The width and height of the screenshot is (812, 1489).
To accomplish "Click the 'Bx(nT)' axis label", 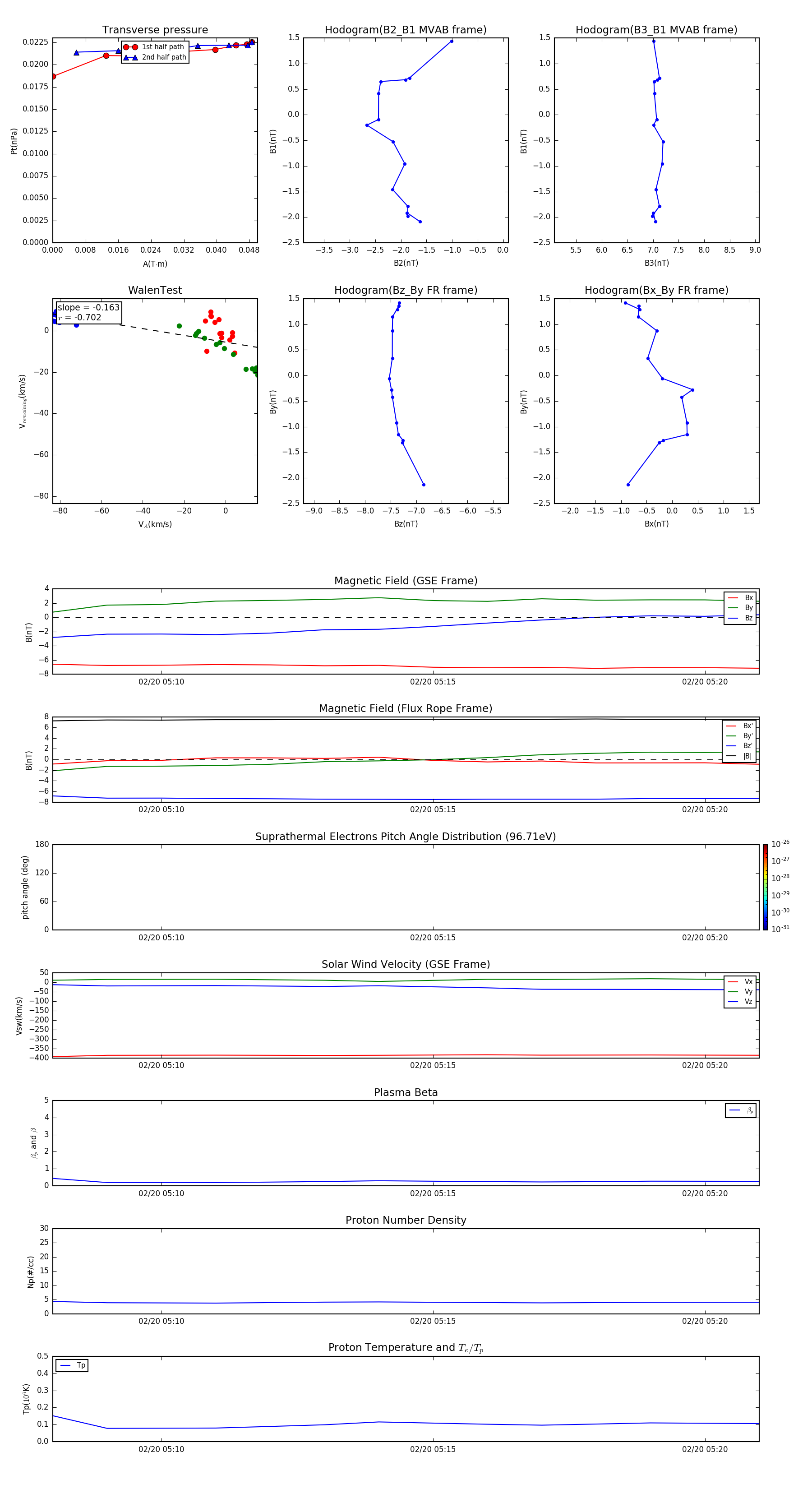I will coord(656,524).
